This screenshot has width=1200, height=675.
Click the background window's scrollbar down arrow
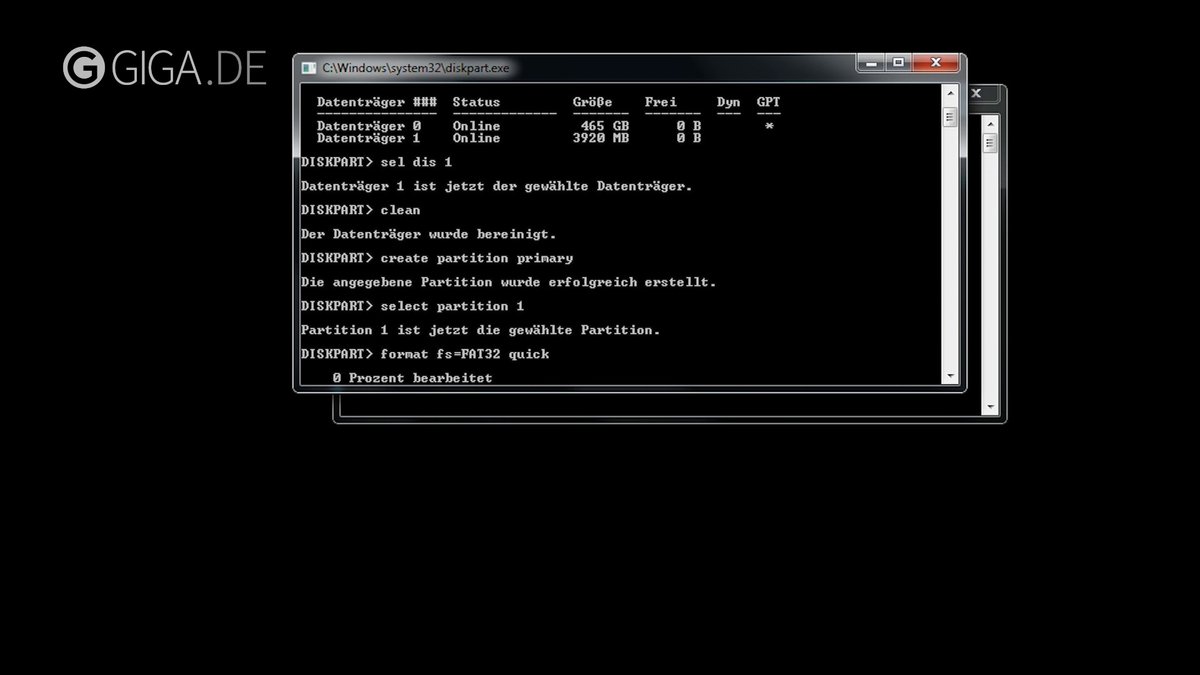point(990,407)
